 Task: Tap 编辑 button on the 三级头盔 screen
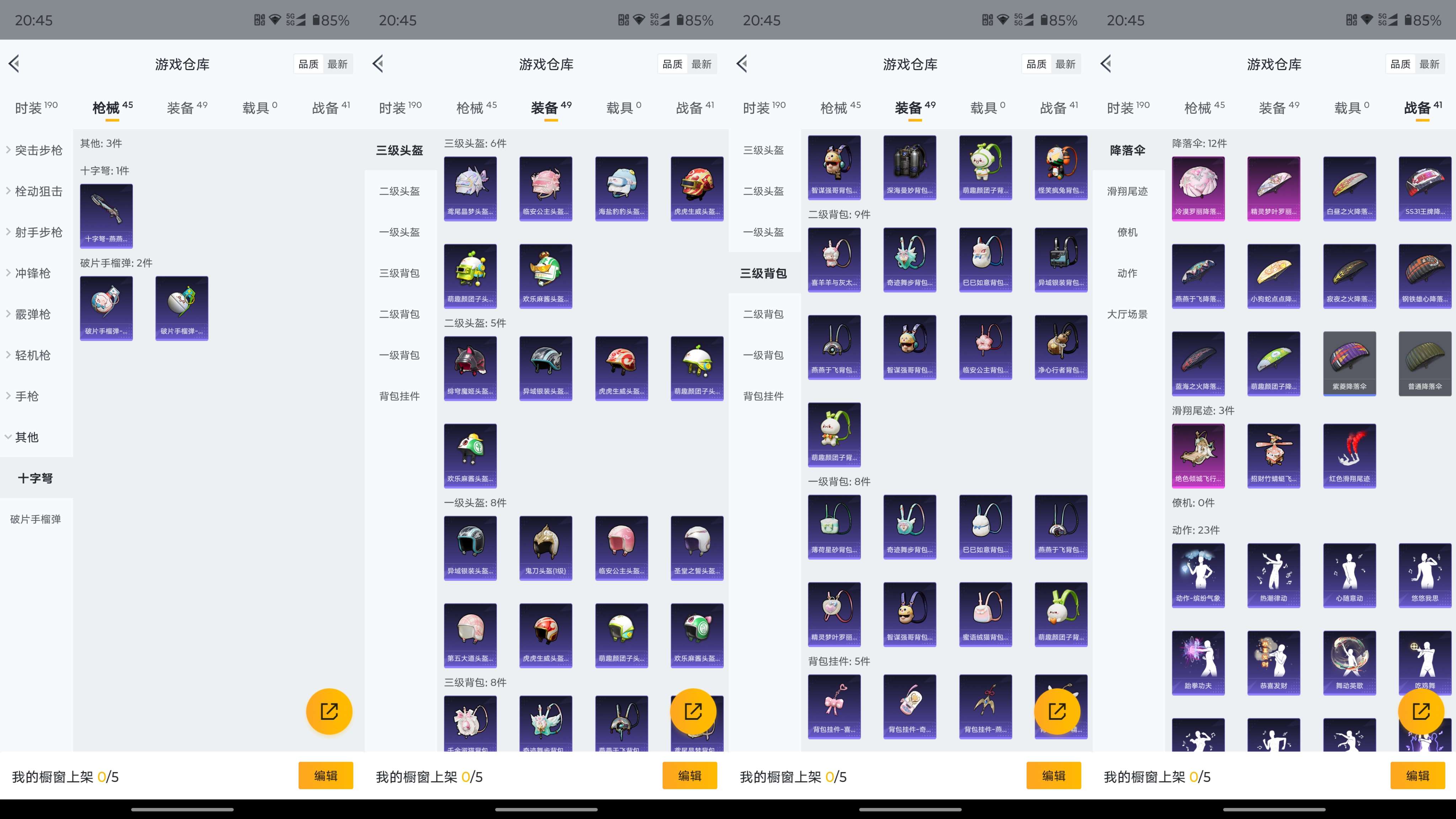pos(690,776)
